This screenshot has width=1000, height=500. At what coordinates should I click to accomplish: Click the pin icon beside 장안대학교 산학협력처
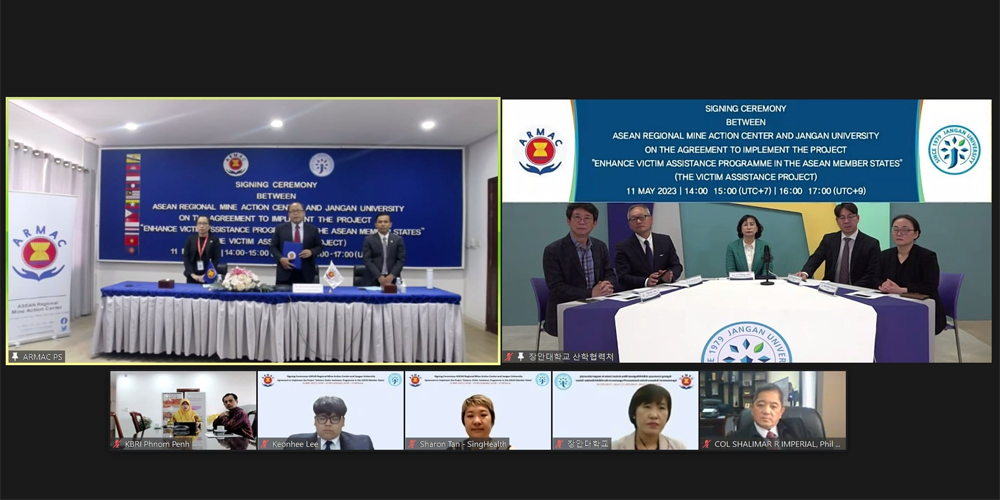[x=521, y=356]
